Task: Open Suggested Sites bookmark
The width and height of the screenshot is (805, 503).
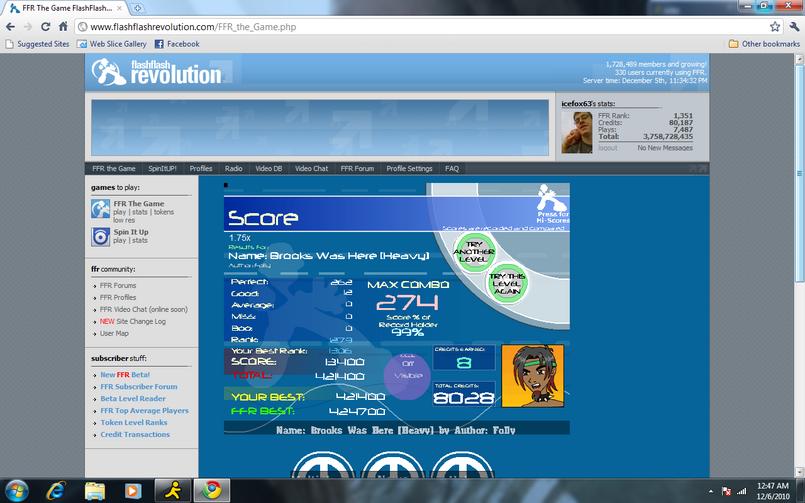Action: (x=37, y=44)
